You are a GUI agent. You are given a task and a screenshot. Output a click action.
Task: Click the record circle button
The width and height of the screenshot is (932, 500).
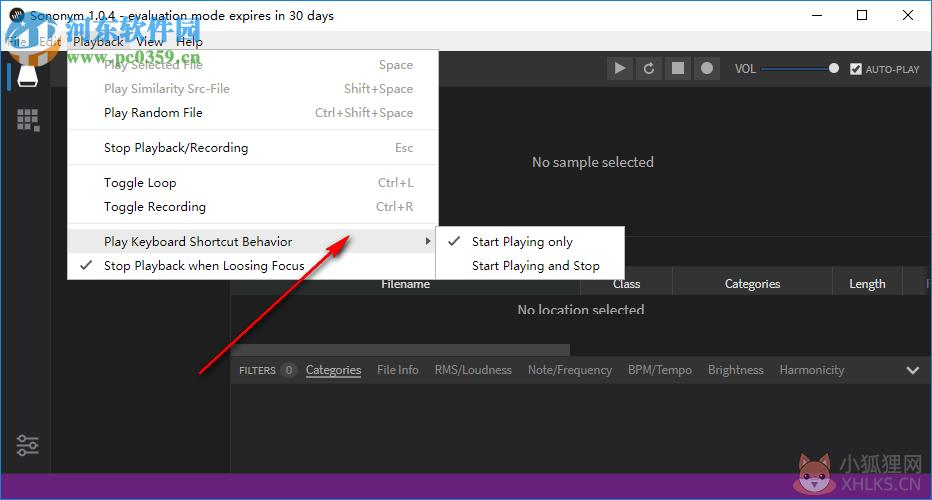click(x=707, y=68)
